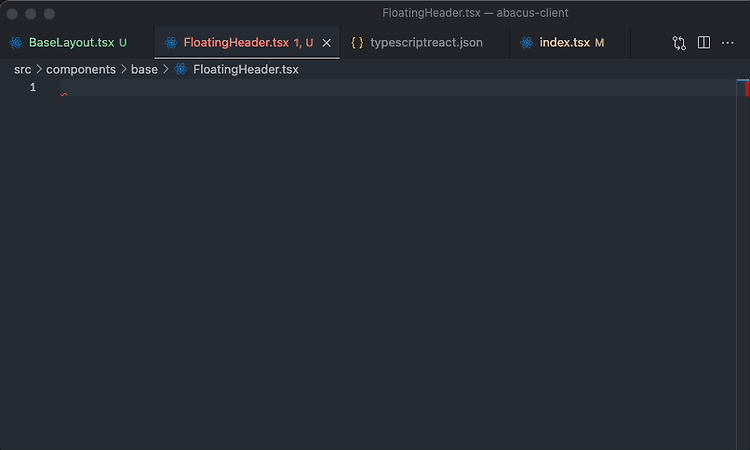Viewport: 750px width, 450px height.
Task: Click the base breadcrumb folder
Action: click(x=144, y=69)
